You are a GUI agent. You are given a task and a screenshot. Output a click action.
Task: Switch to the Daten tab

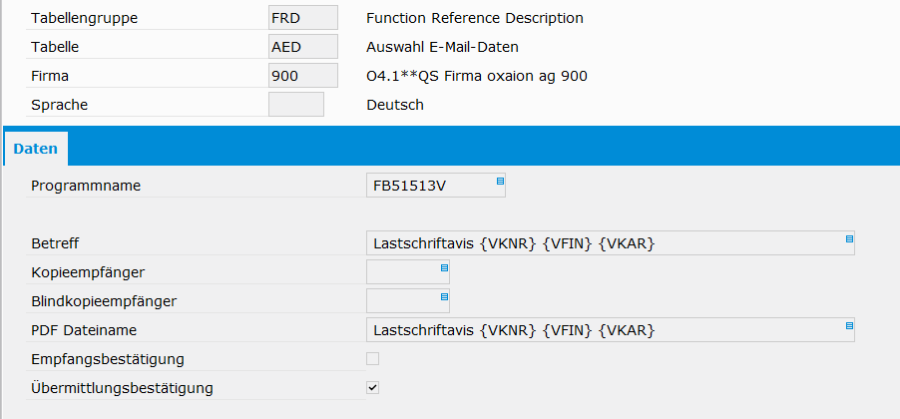tap(36, 149)
